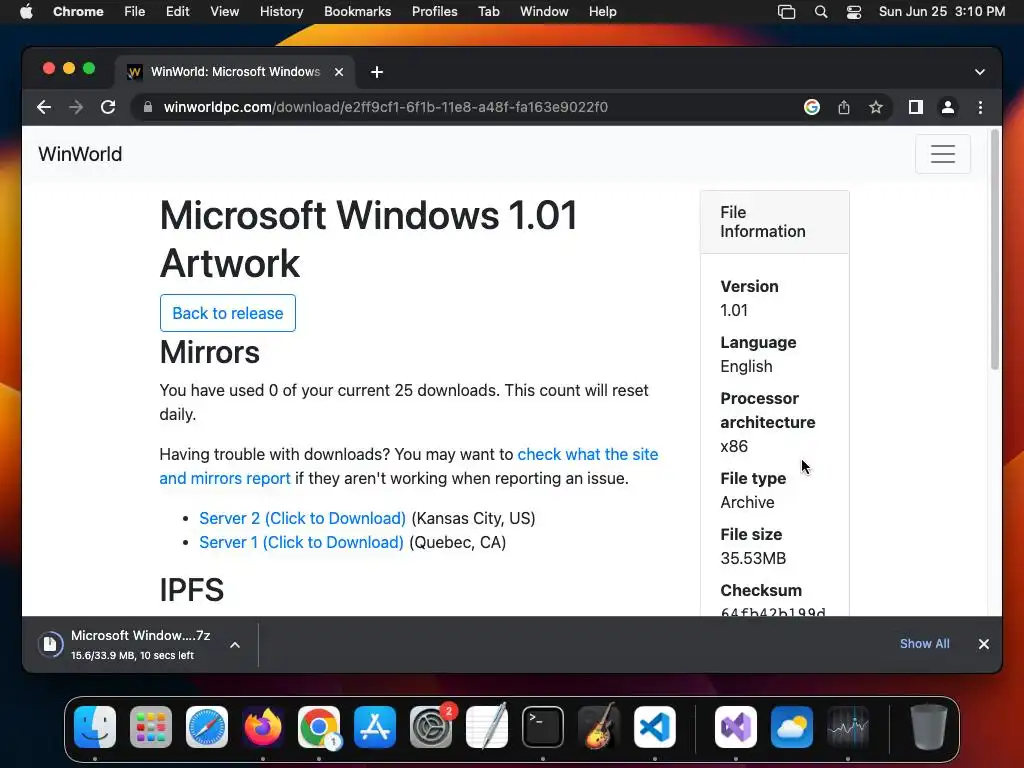Open the Help menu

[x=602, y=12]
